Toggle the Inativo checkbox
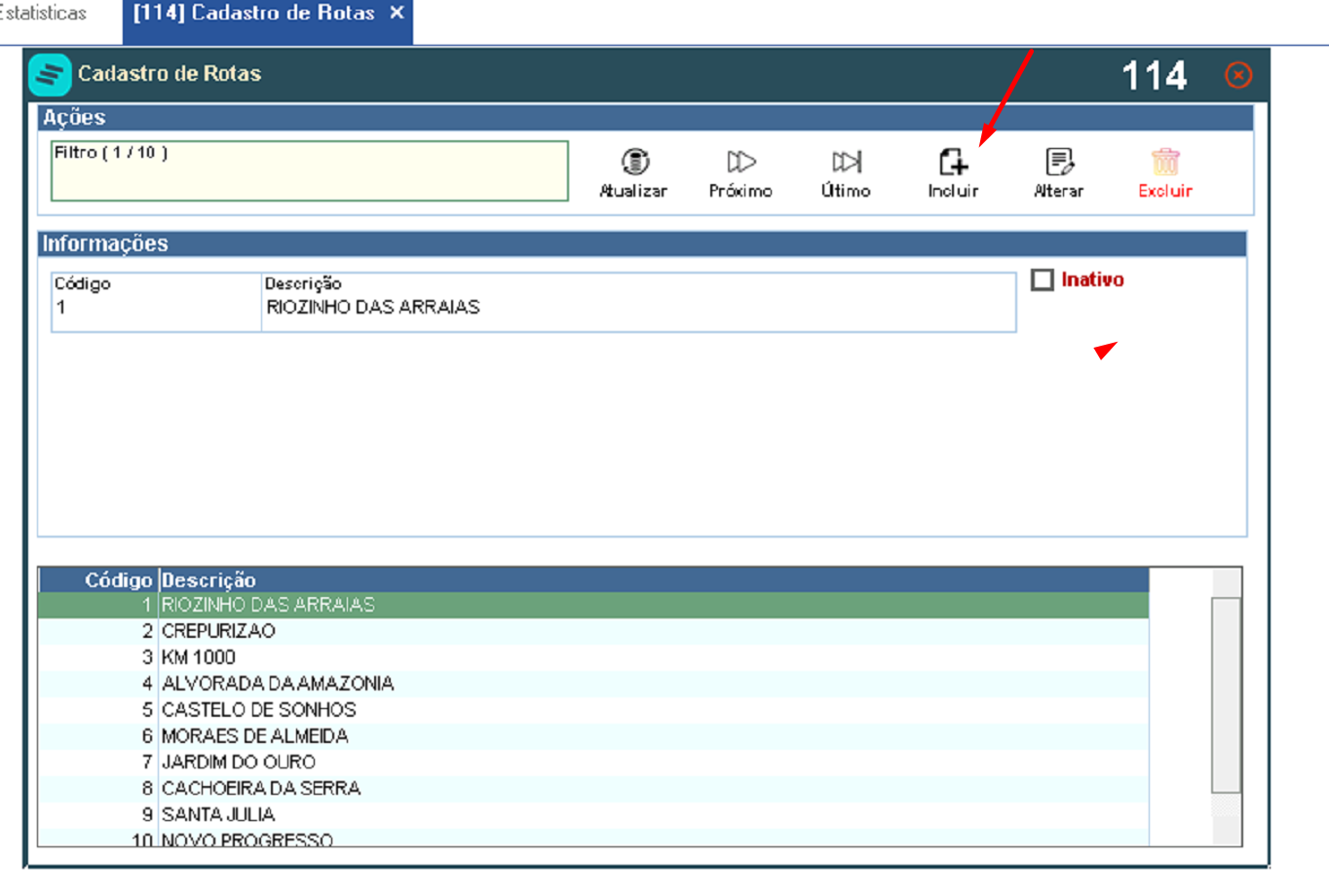1329x896 pixels. (x=1043, y=280)
